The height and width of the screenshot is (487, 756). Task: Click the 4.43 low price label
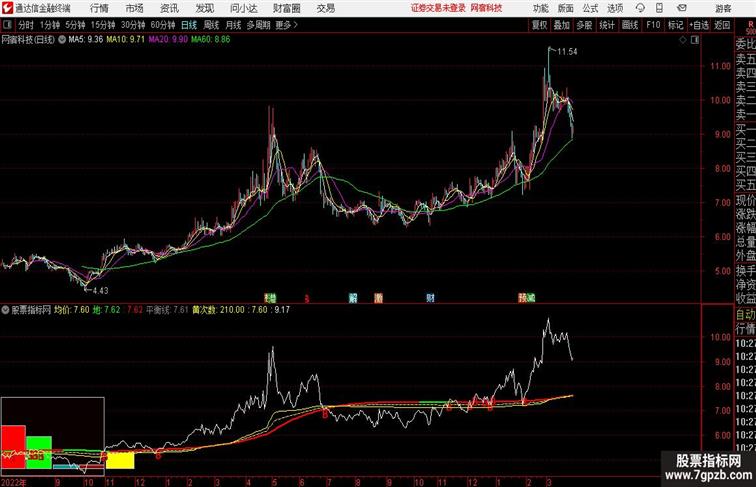tap(100, 291)
